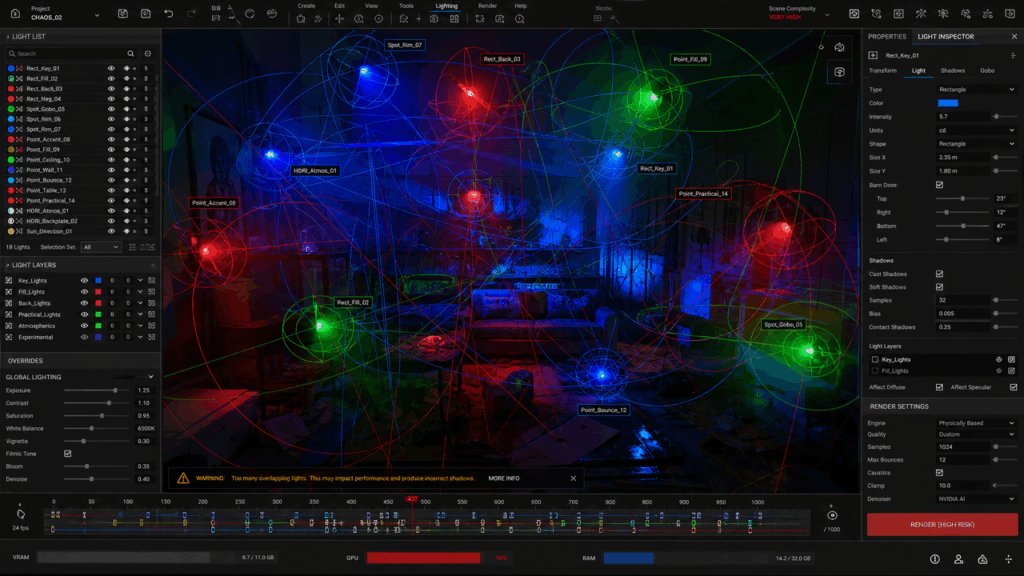Click the grid options icon for Key_Lights layer
Screen dimensions: 1024x576
[152, 280]
